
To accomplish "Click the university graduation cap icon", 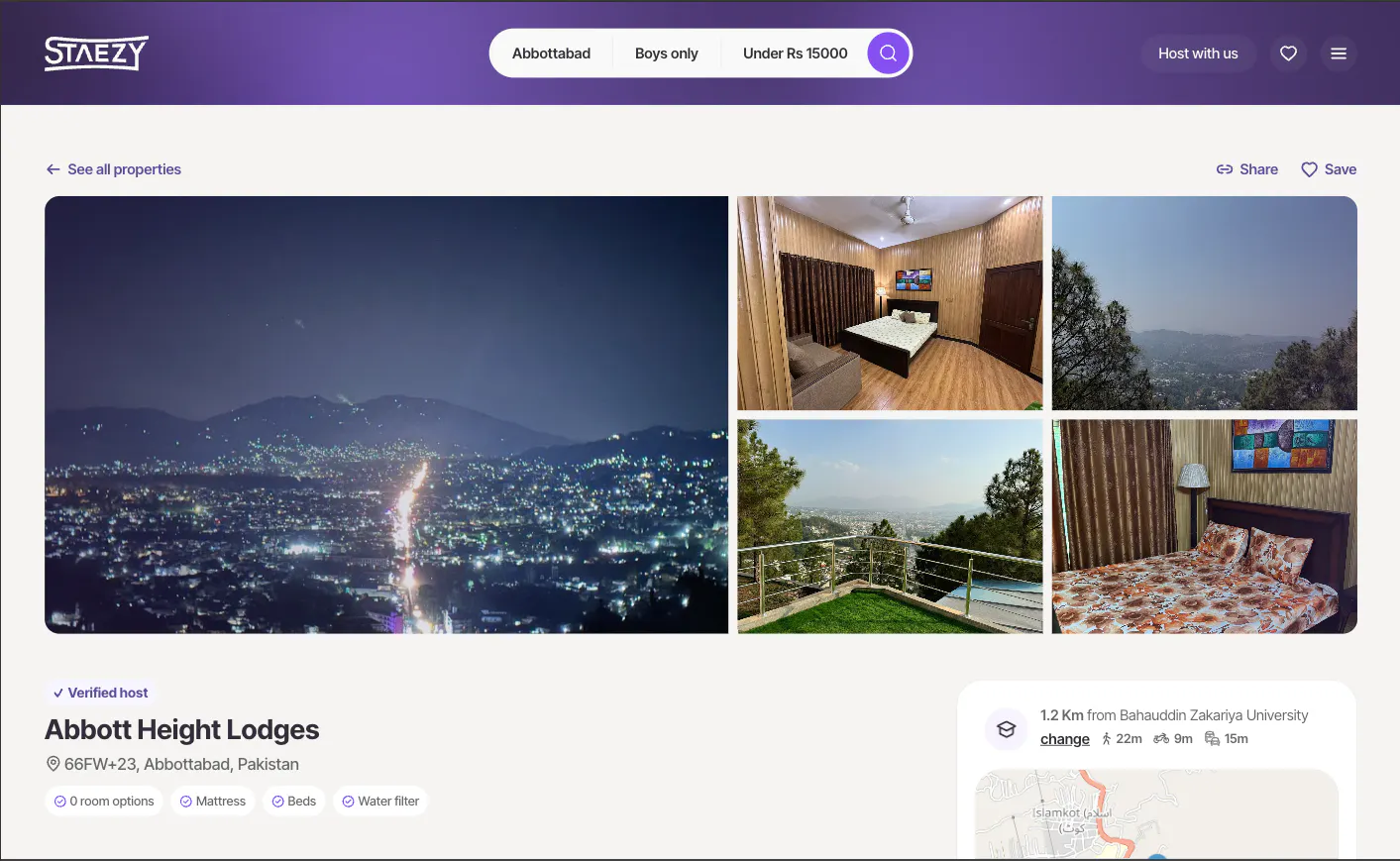I will pyautogui.click(x=1007, y=729).
